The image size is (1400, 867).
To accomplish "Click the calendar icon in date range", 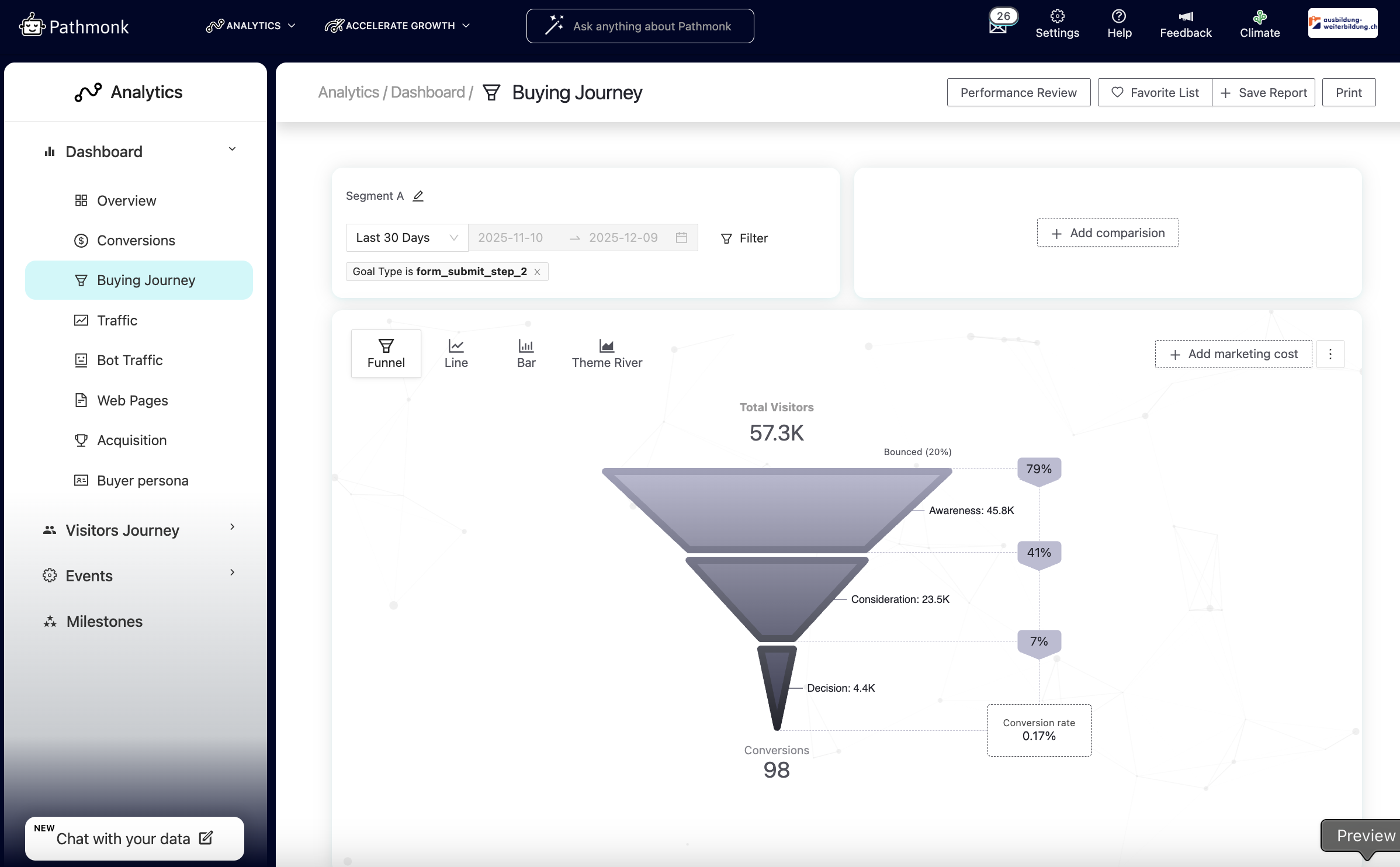I will click(x=681, y=238).
